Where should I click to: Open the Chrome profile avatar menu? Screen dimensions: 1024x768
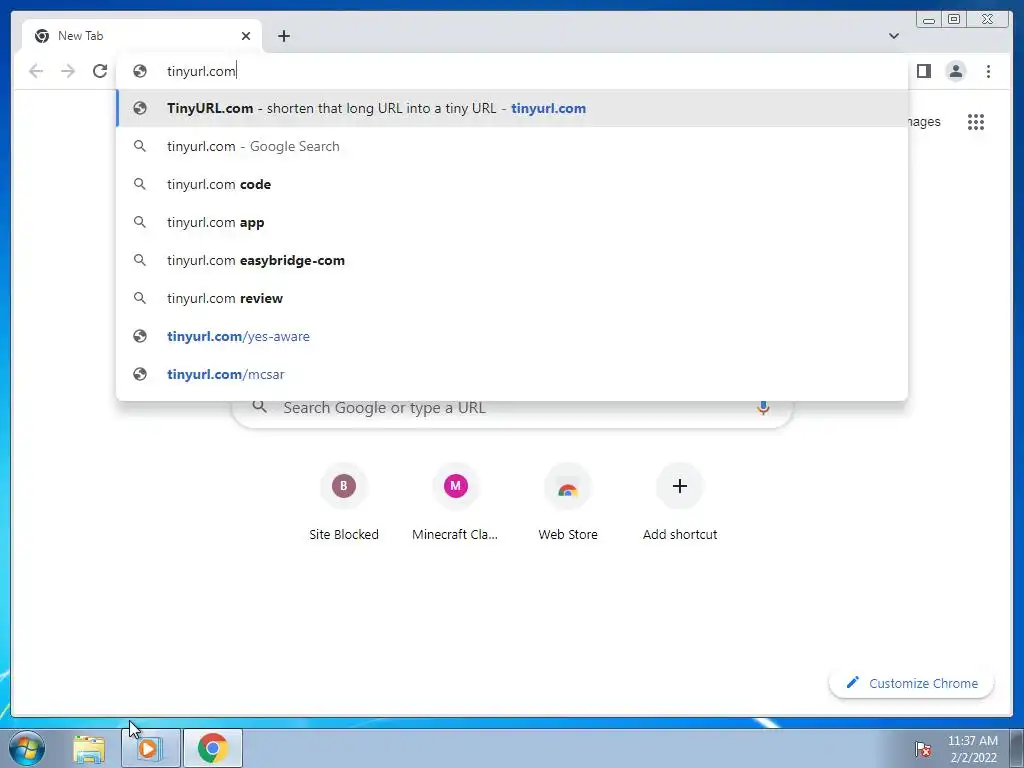955,71
